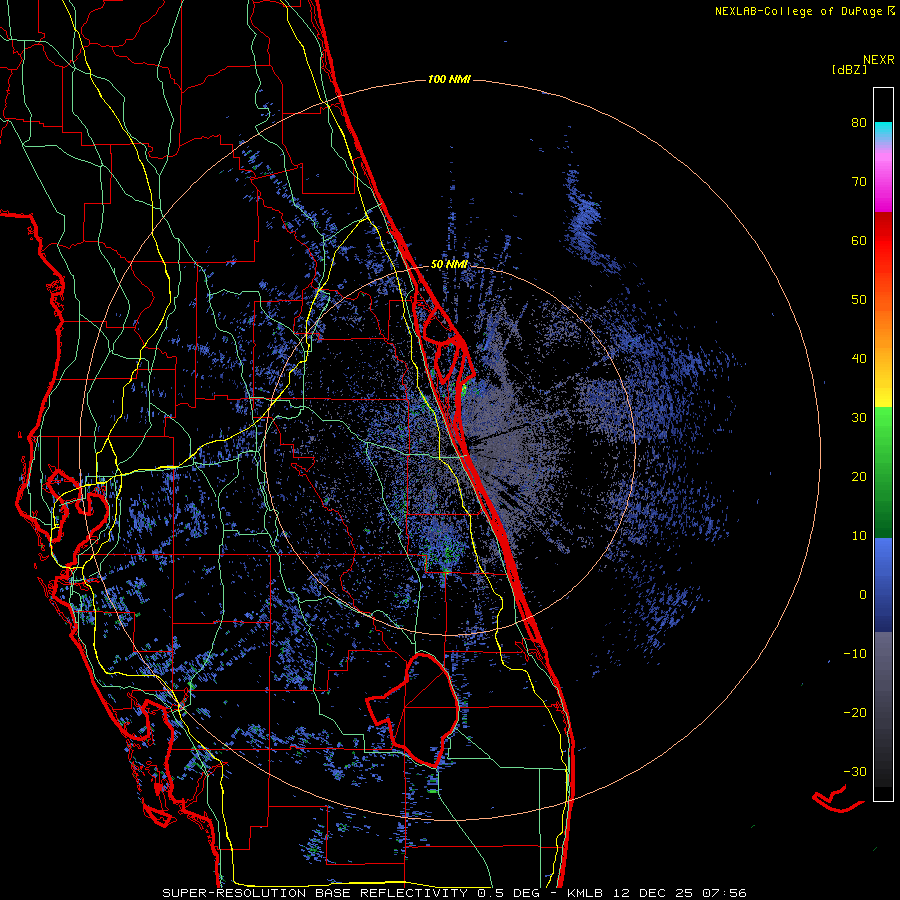Viewport: 900px width, 900px height.
Task: Click the Super-Resolution Base Reflectivity caption
Action: click(351, 893)
